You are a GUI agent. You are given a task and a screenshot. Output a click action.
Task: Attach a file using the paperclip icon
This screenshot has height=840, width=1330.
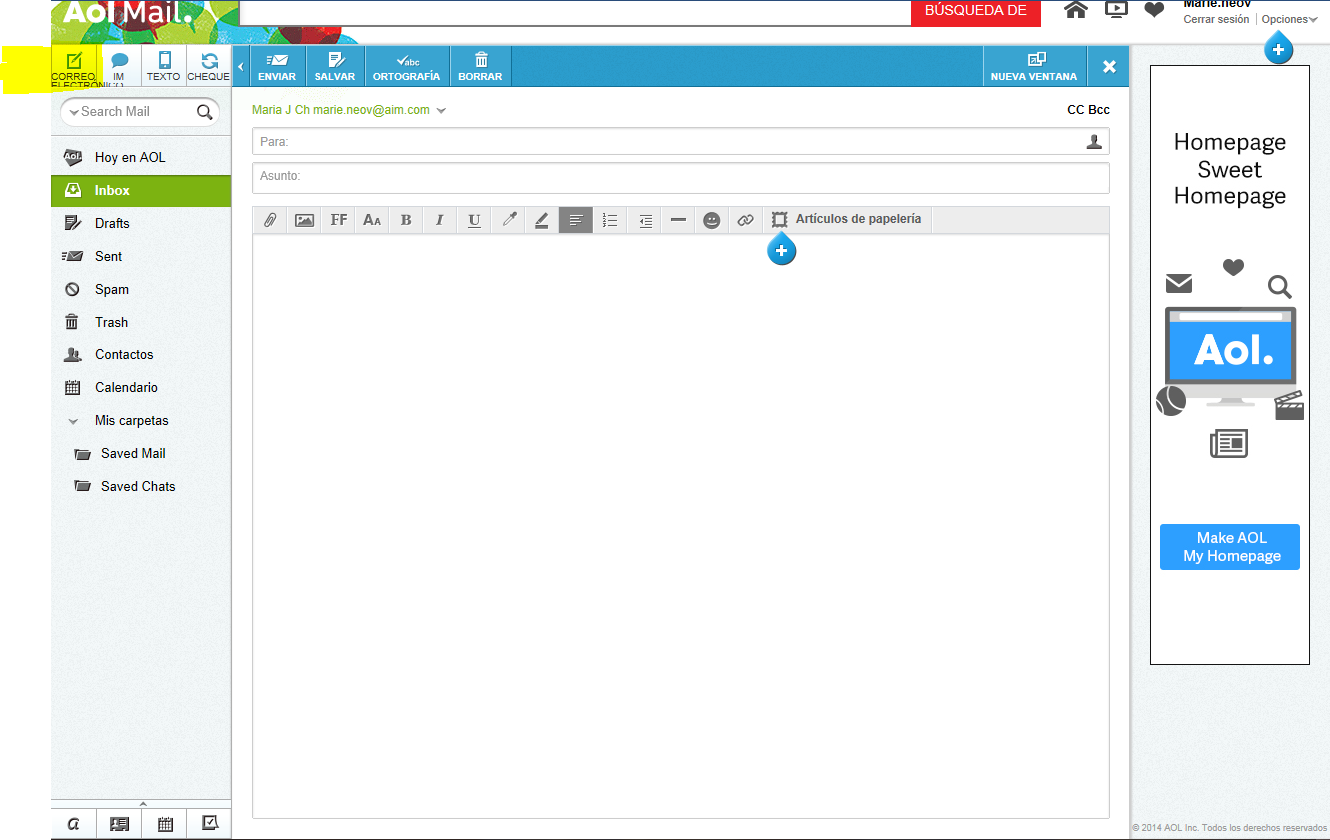(x=269, y=220)
